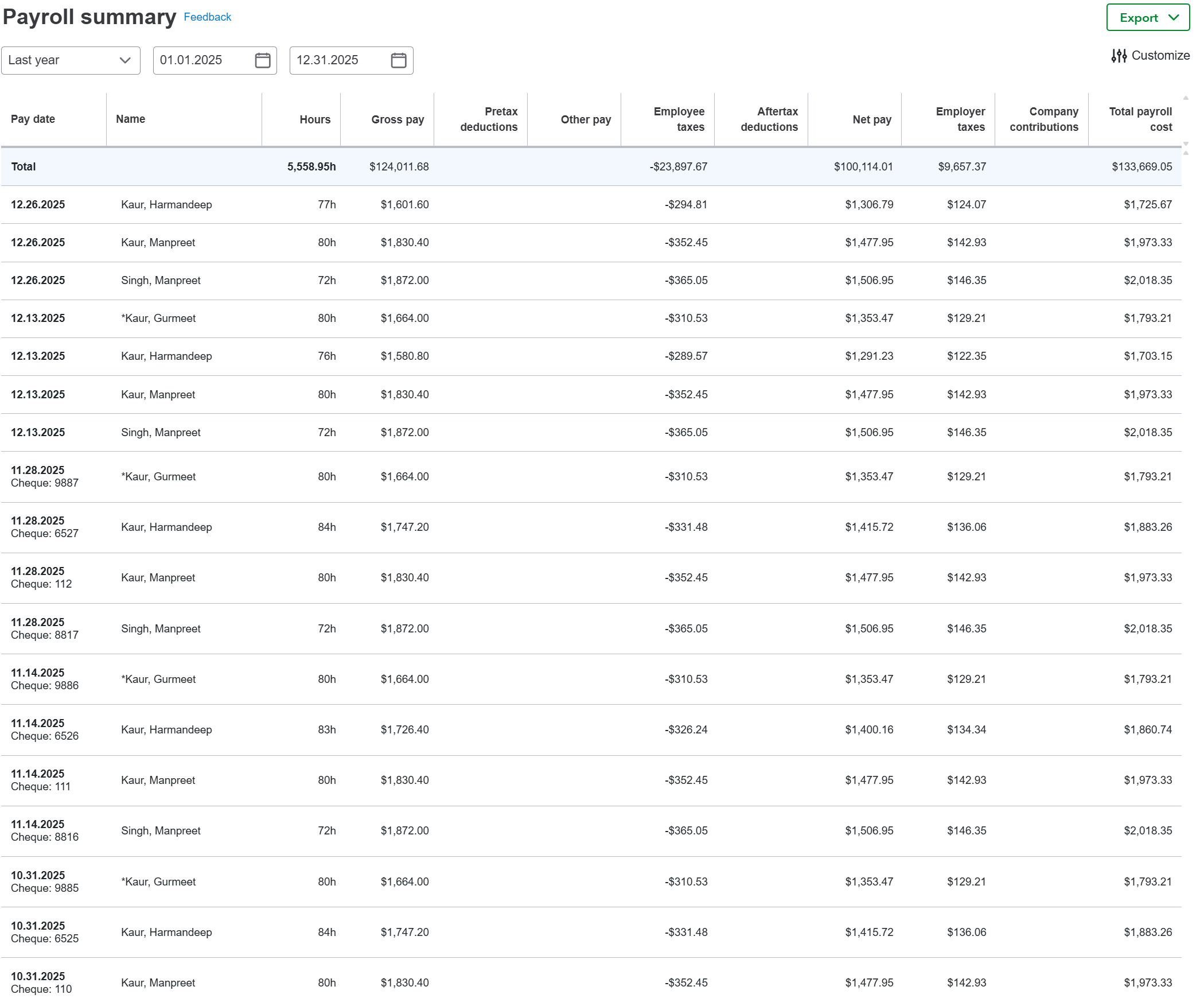Open the end date calendar picker icon

pos(398,60)
